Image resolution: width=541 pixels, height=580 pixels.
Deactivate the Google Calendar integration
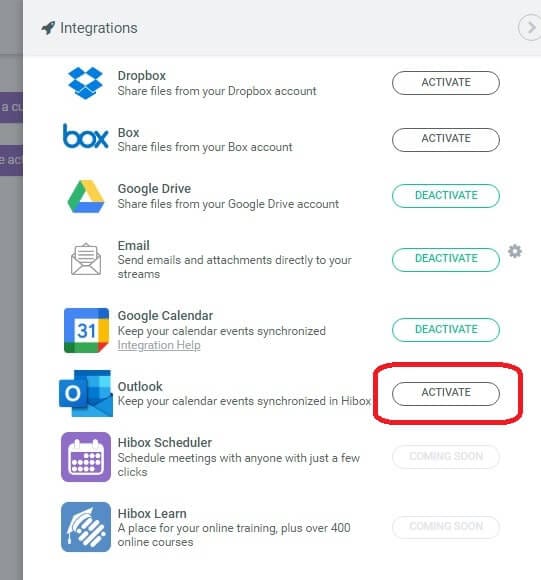click(446, 330)
